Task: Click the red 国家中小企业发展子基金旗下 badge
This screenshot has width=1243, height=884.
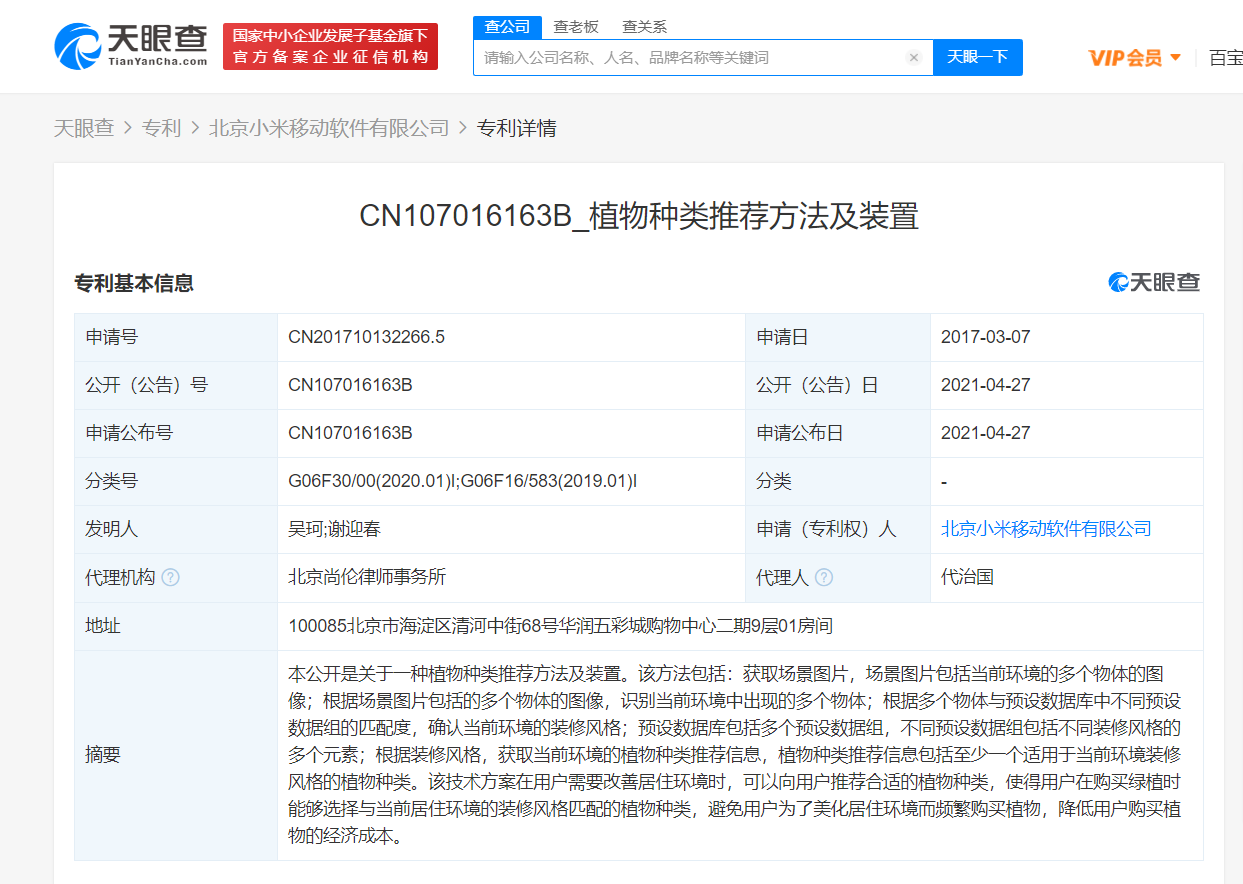Action: click(x=330, y=45)
